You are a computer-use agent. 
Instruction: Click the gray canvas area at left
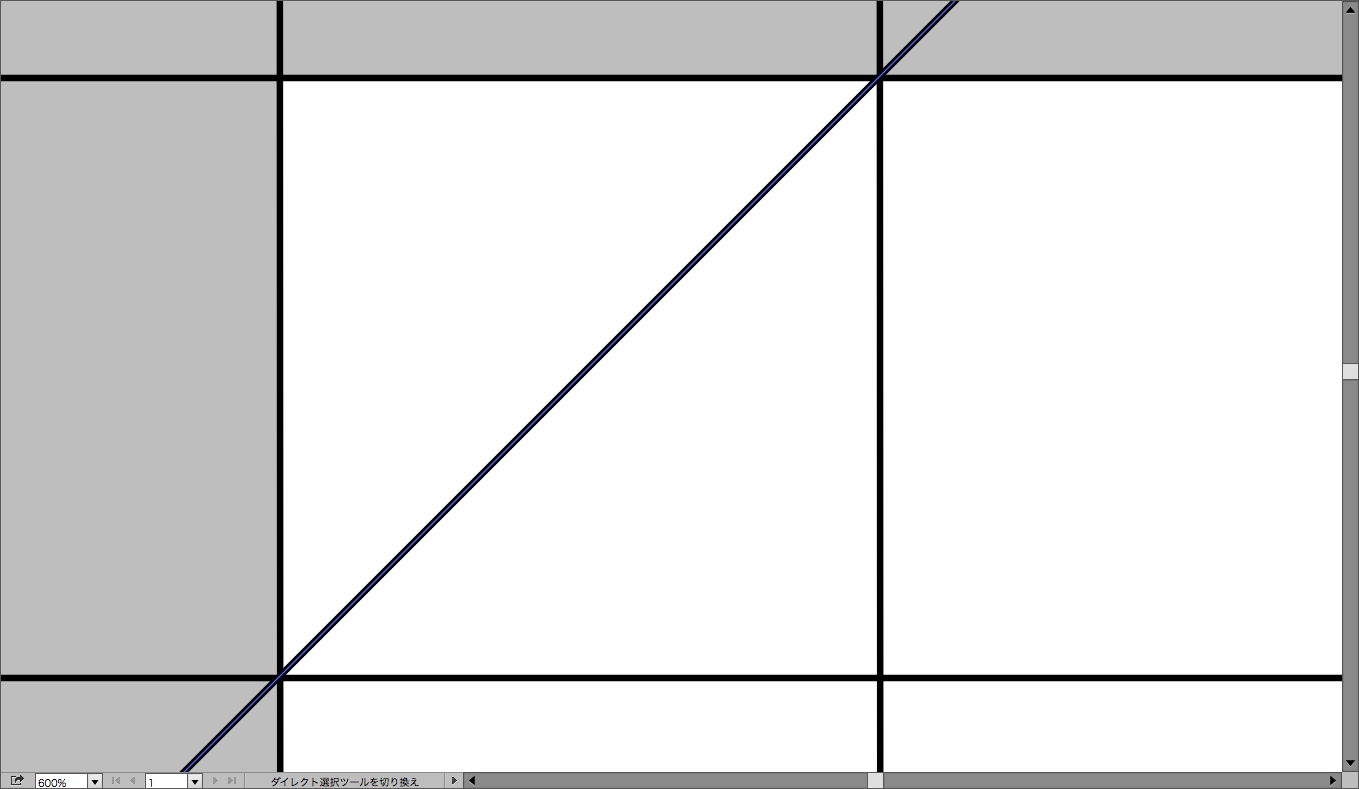138,378
